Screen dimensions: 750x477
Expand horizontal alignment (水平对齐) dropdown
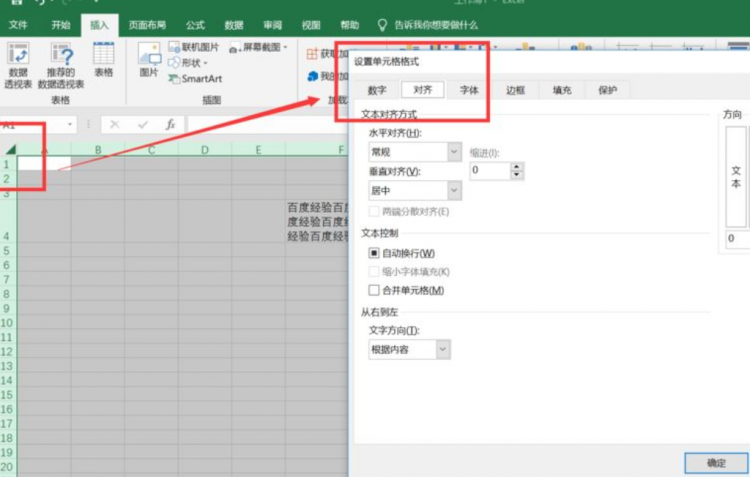(454, 152)
